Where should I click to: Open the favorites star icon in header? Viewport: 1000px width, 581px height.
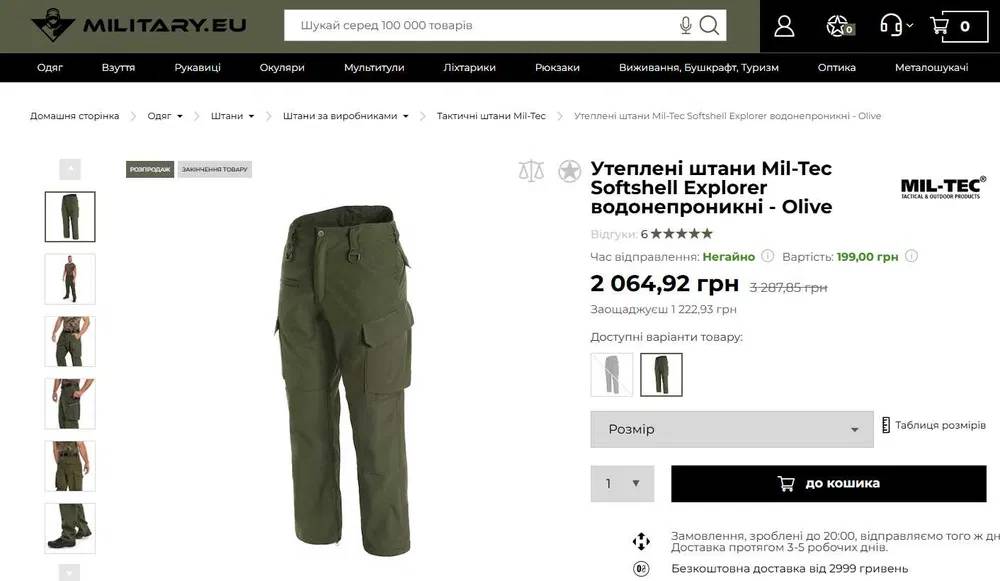(839, 26)
